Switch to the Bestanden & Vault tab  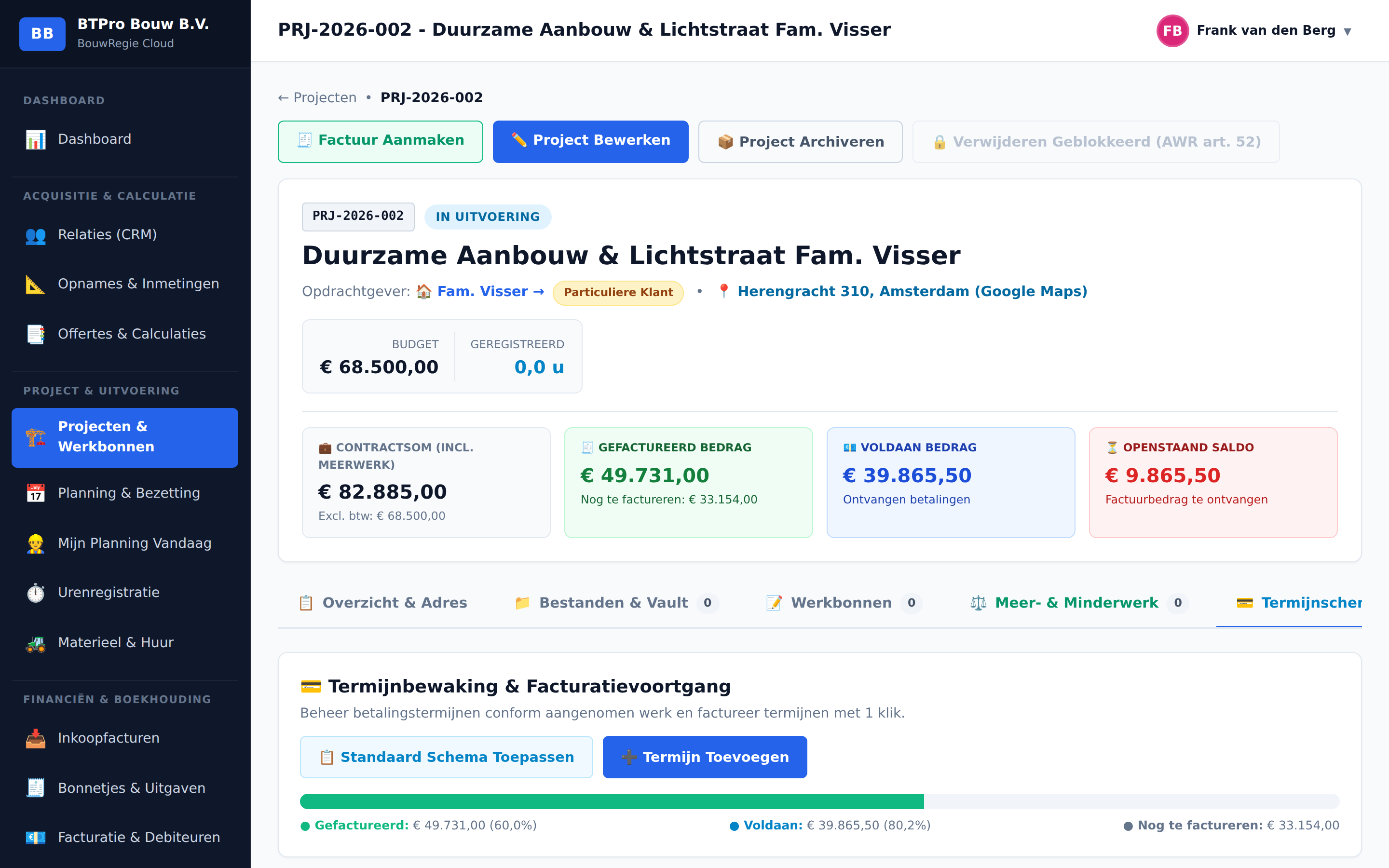(x=616, y=603)
